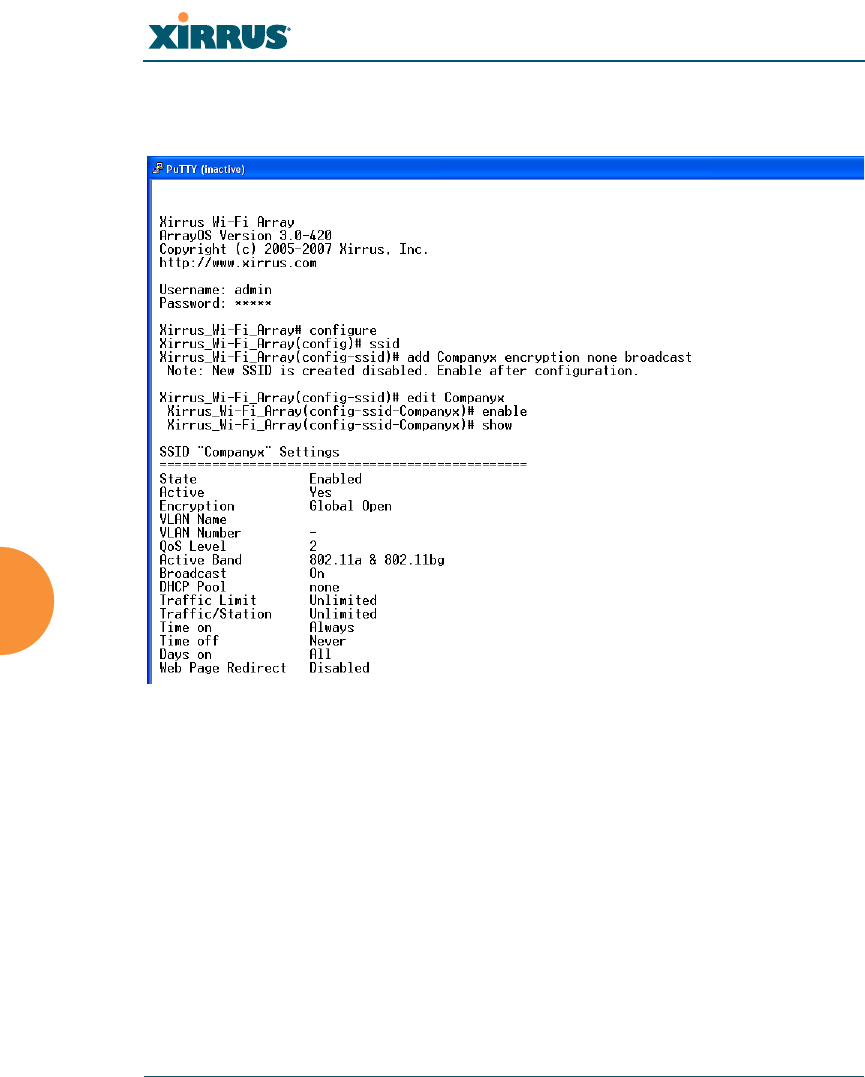Click the Xirrus logo at top
Viewport: 865px width, 1077px height.
(219, 32)
